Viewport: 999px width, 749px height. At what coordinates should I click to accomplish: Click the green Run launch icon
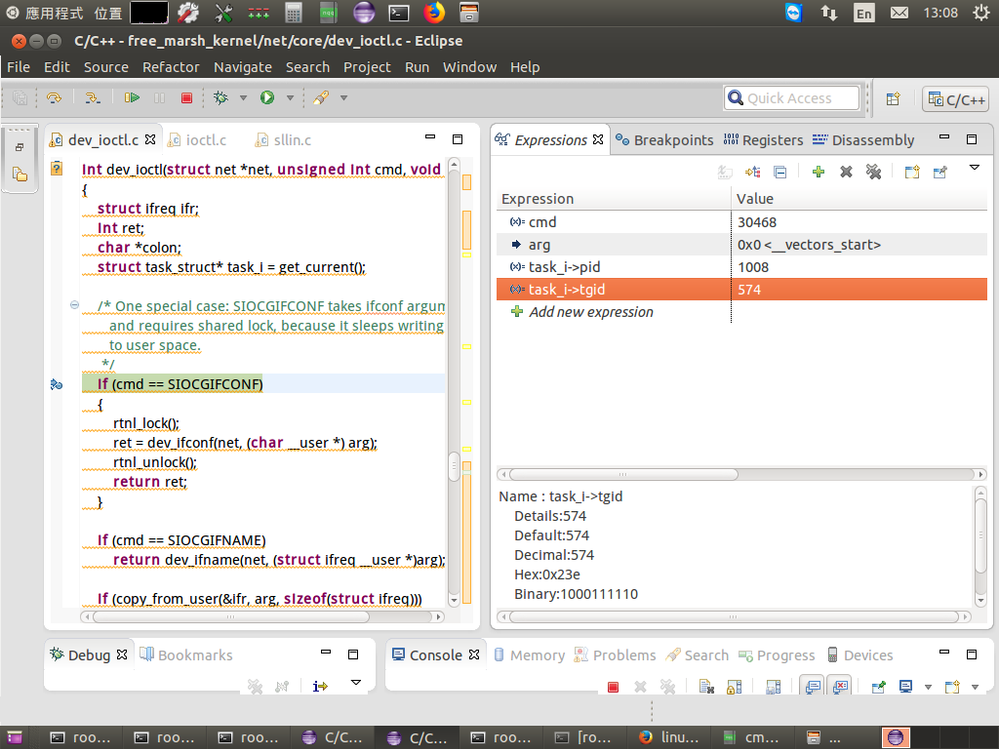pos(267,97)
